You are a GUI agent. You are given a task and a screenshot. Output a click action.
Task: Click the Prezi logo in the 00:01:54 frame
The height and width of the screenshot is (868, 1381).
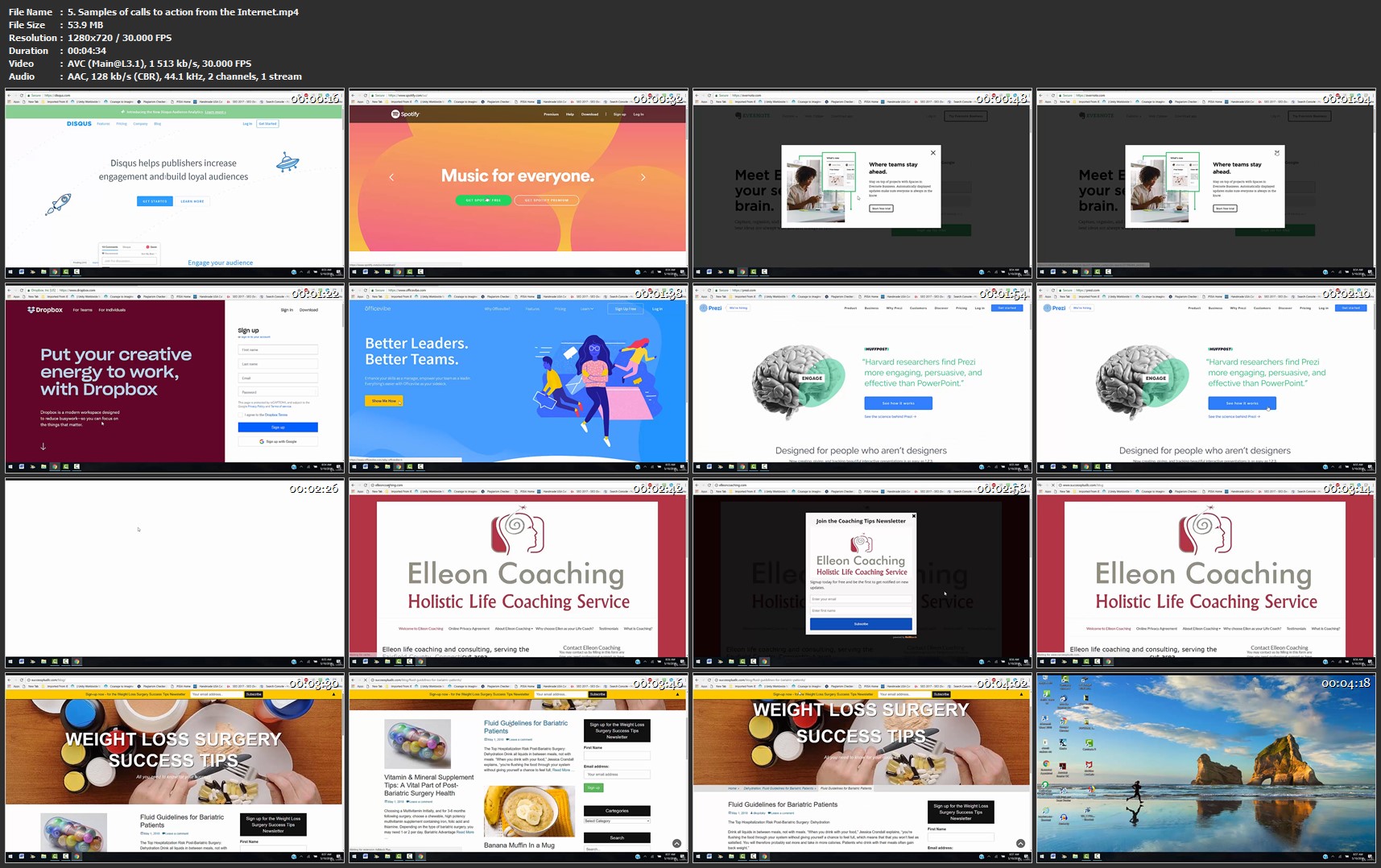710,308
